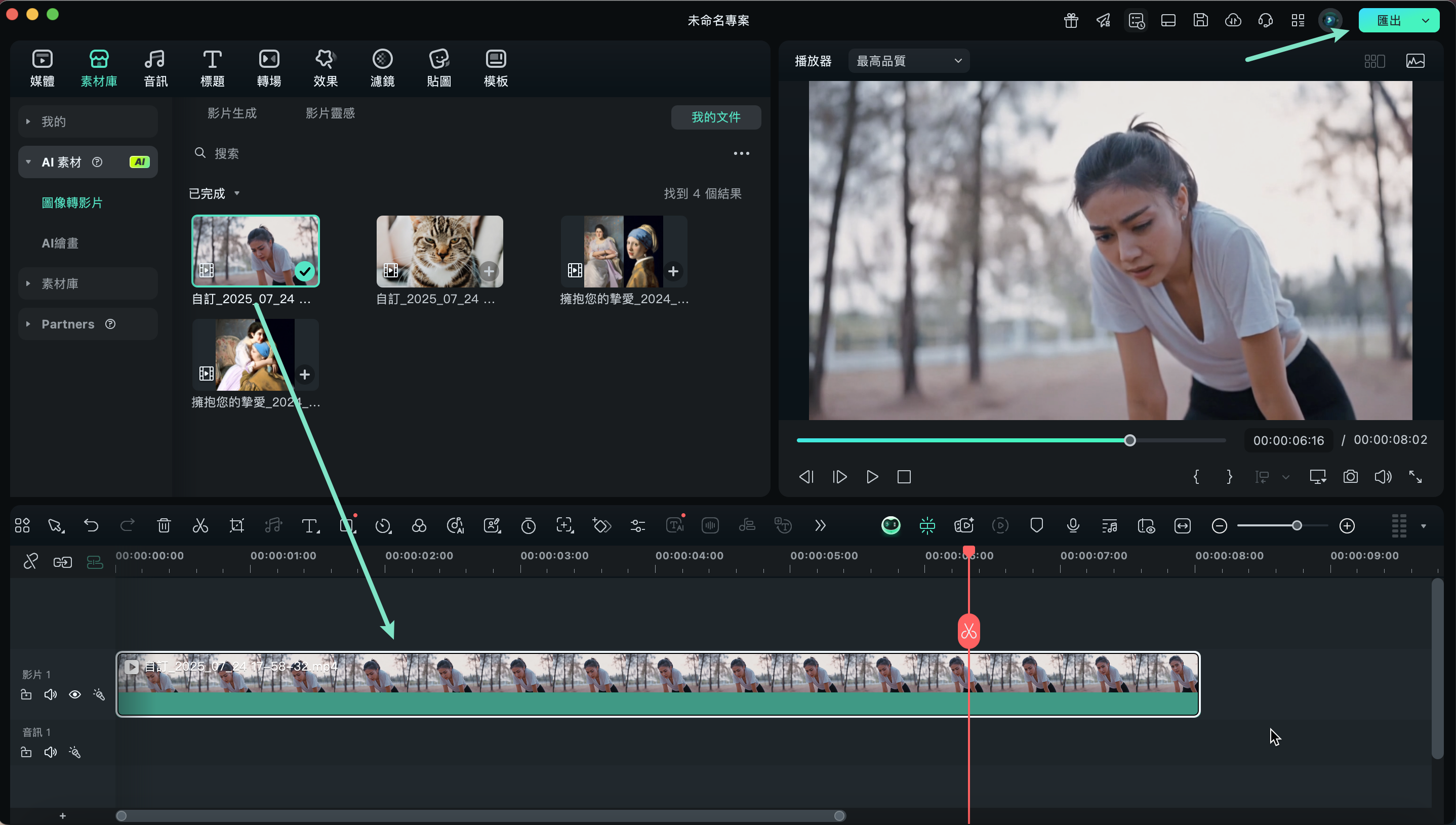Open the text tool in timeline toolbar
Viewport: 1456px width, 825px height.
(x=310, y=526)
